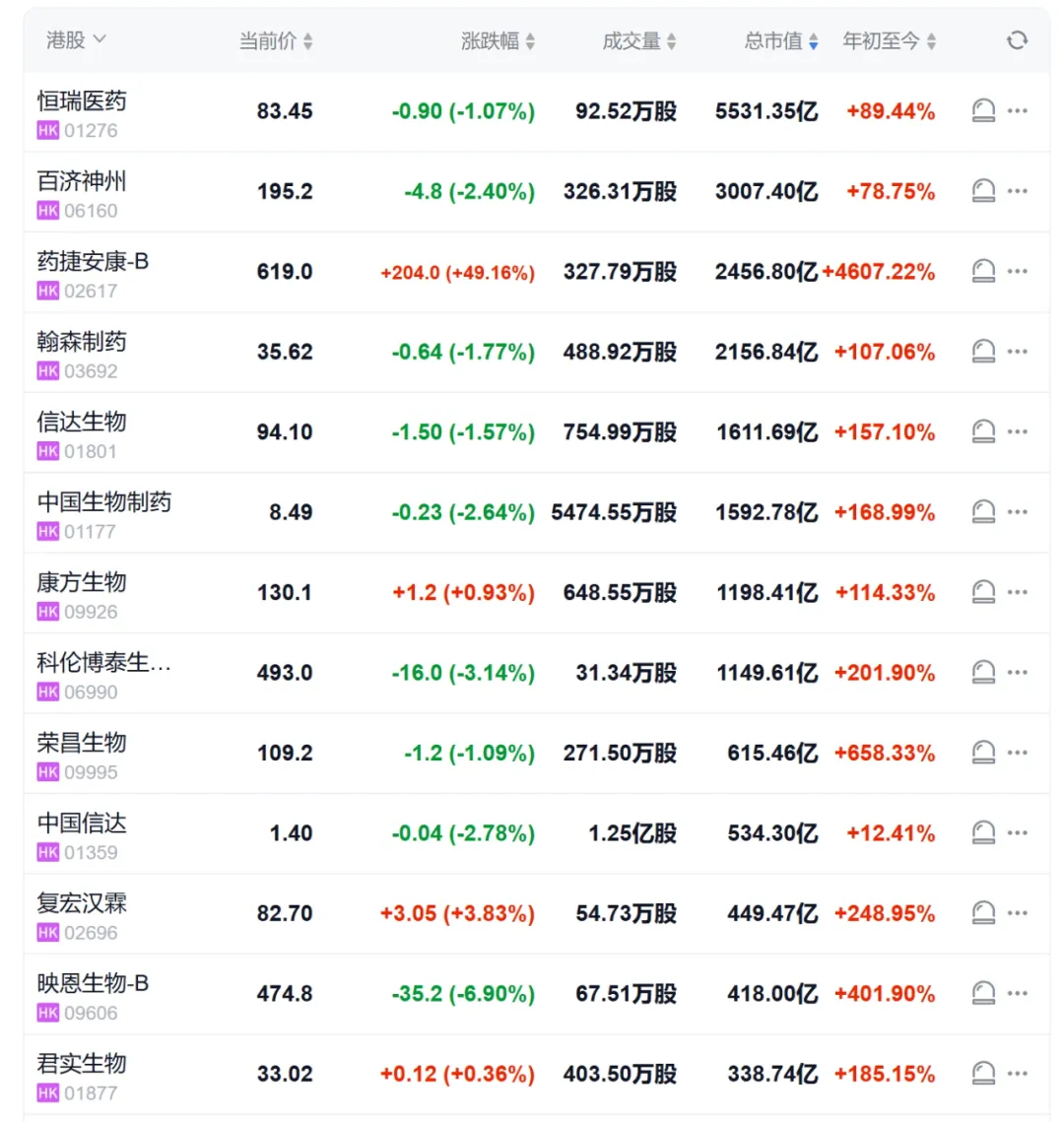
Task: Sort by 当前价 column
Action: 276,41
